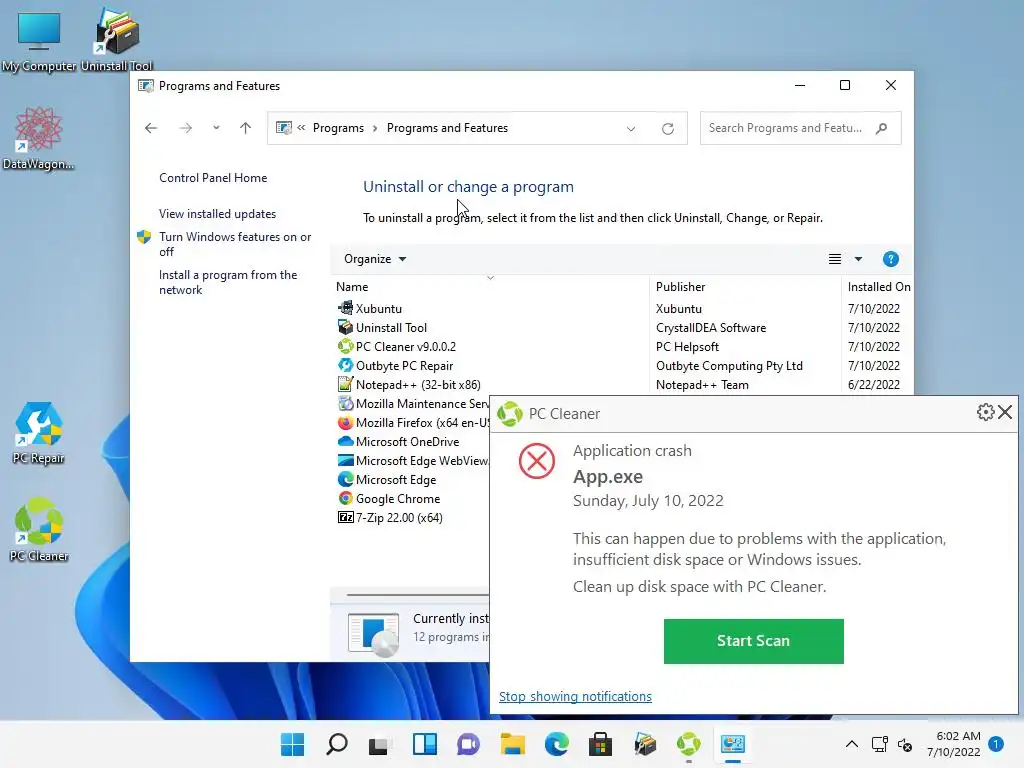Close the PC Cleaner notification popup
1024x768 pixels.
(1005, 412)
